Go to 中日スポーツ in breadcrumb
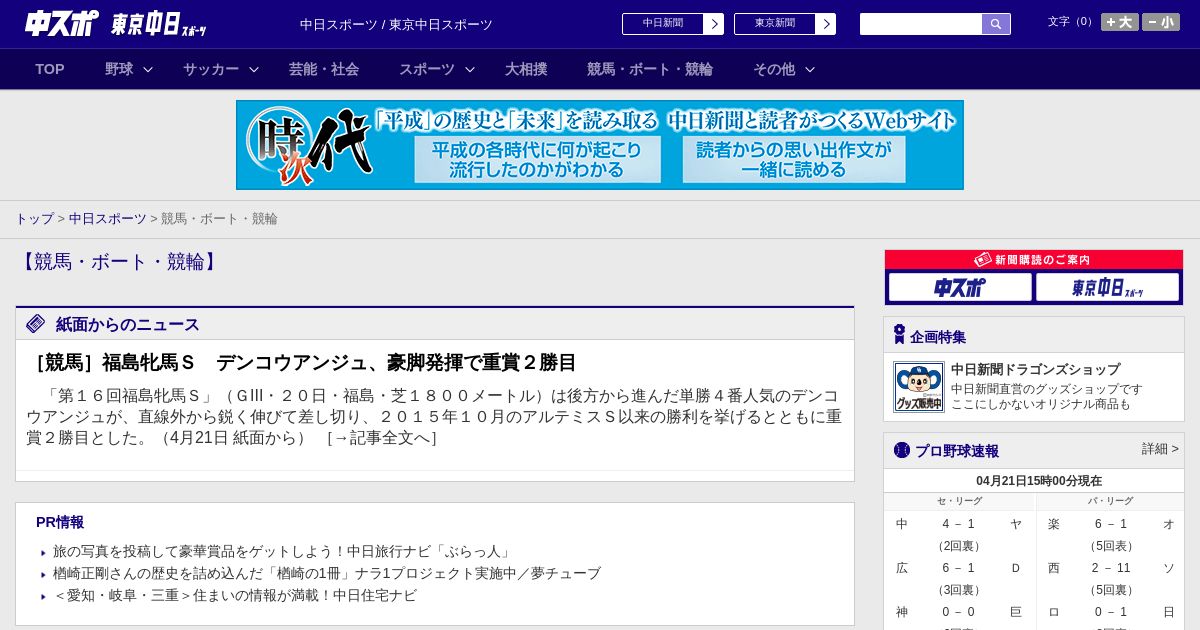This screenshot has height=630, width=1200. tap(108, 218)
